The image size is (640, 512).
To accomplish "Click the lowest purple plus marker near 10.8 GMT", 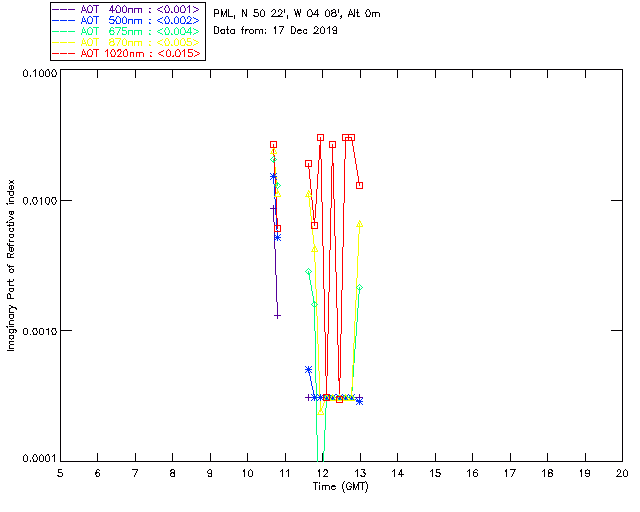I will click(278, 316).
